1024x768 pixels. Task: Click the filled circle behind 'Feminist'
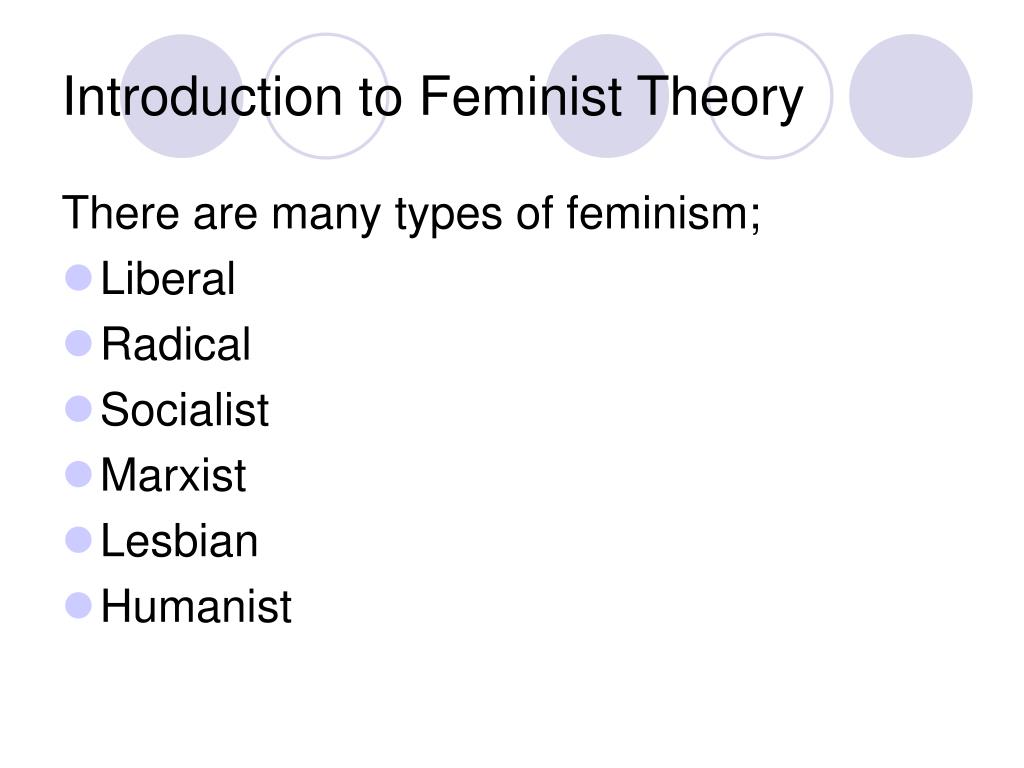click(607, 96)
